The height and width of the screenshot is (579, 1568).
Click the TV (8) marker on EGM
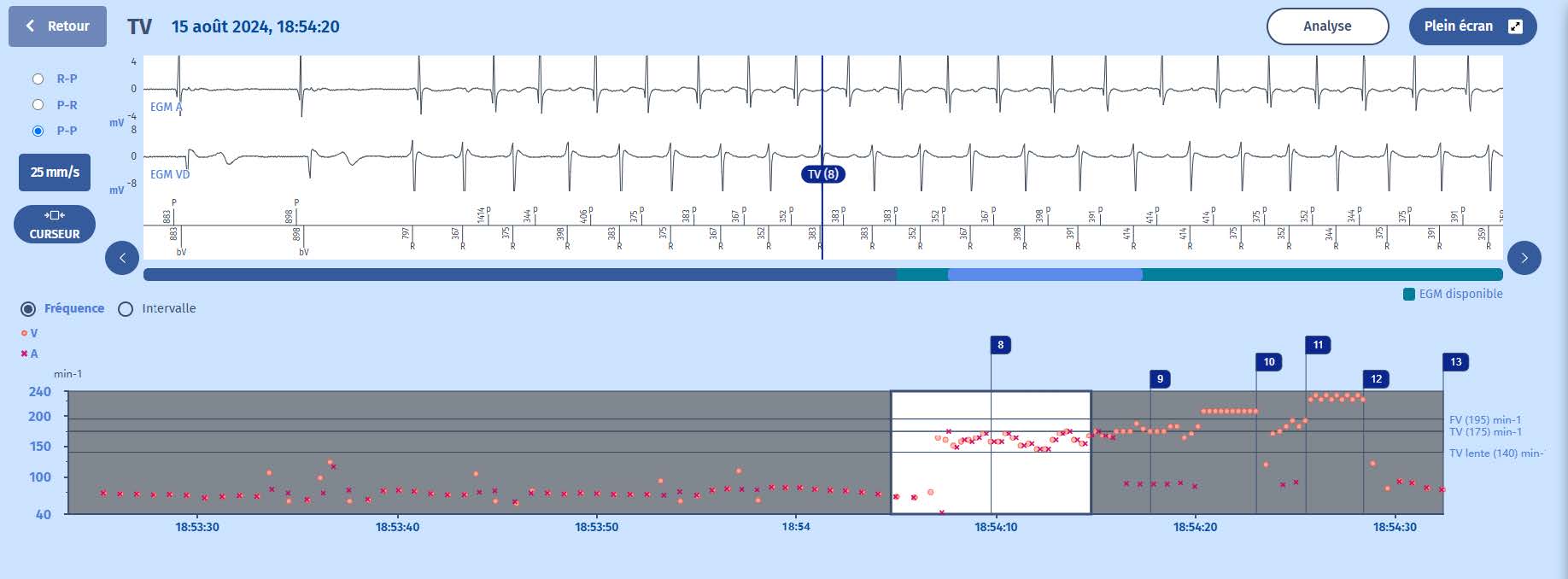[x=823, y=174]
